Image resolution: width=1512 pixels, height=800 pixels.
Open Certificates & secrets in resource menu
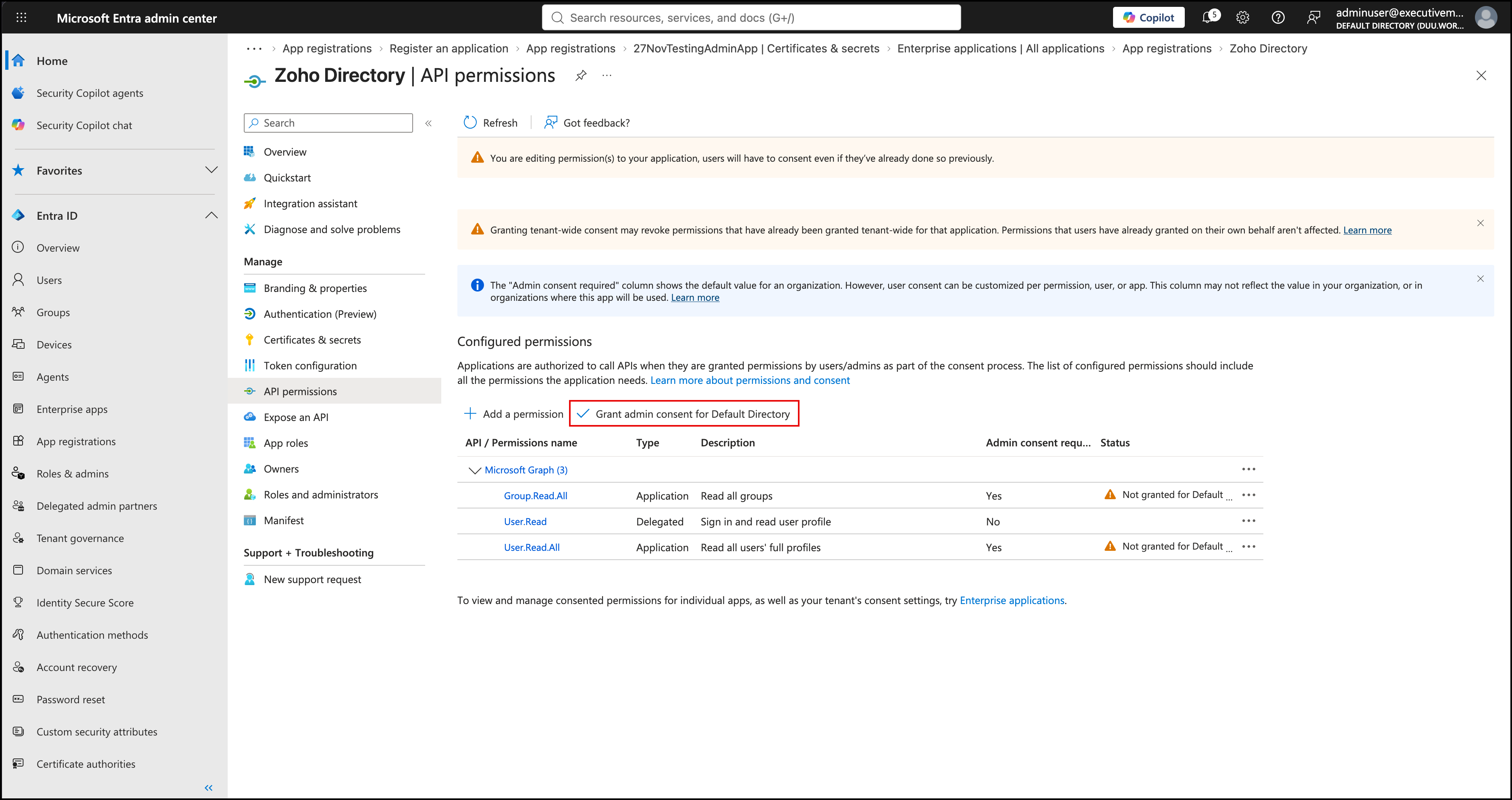(312, 340)
